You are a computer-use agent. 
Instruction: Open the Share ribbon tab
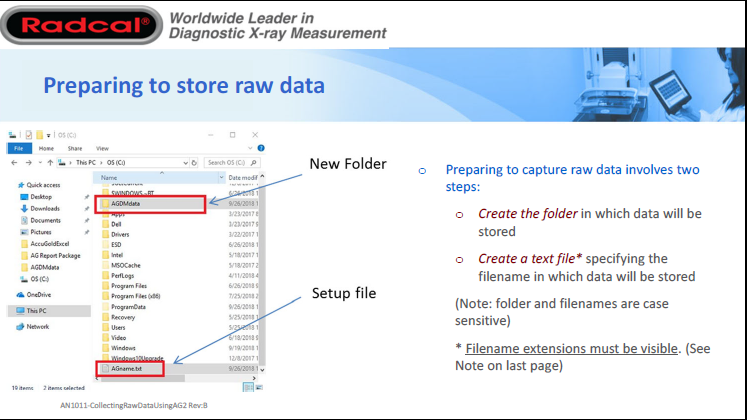pyautogui.click(x=75, y=149)
